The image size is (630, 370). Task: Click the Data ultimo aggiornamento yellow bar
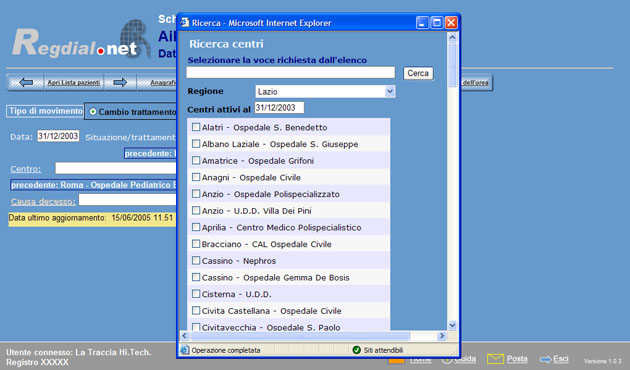point(92,219)
